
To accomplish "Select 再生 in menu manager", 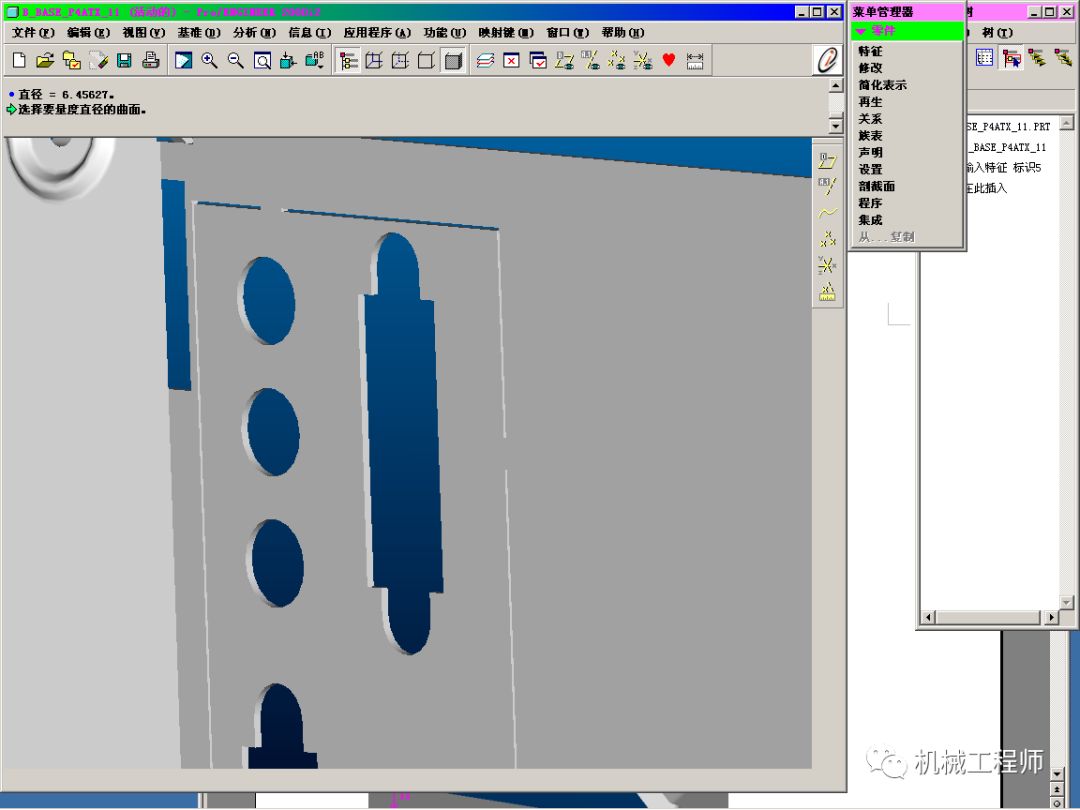I will point(870,101).
